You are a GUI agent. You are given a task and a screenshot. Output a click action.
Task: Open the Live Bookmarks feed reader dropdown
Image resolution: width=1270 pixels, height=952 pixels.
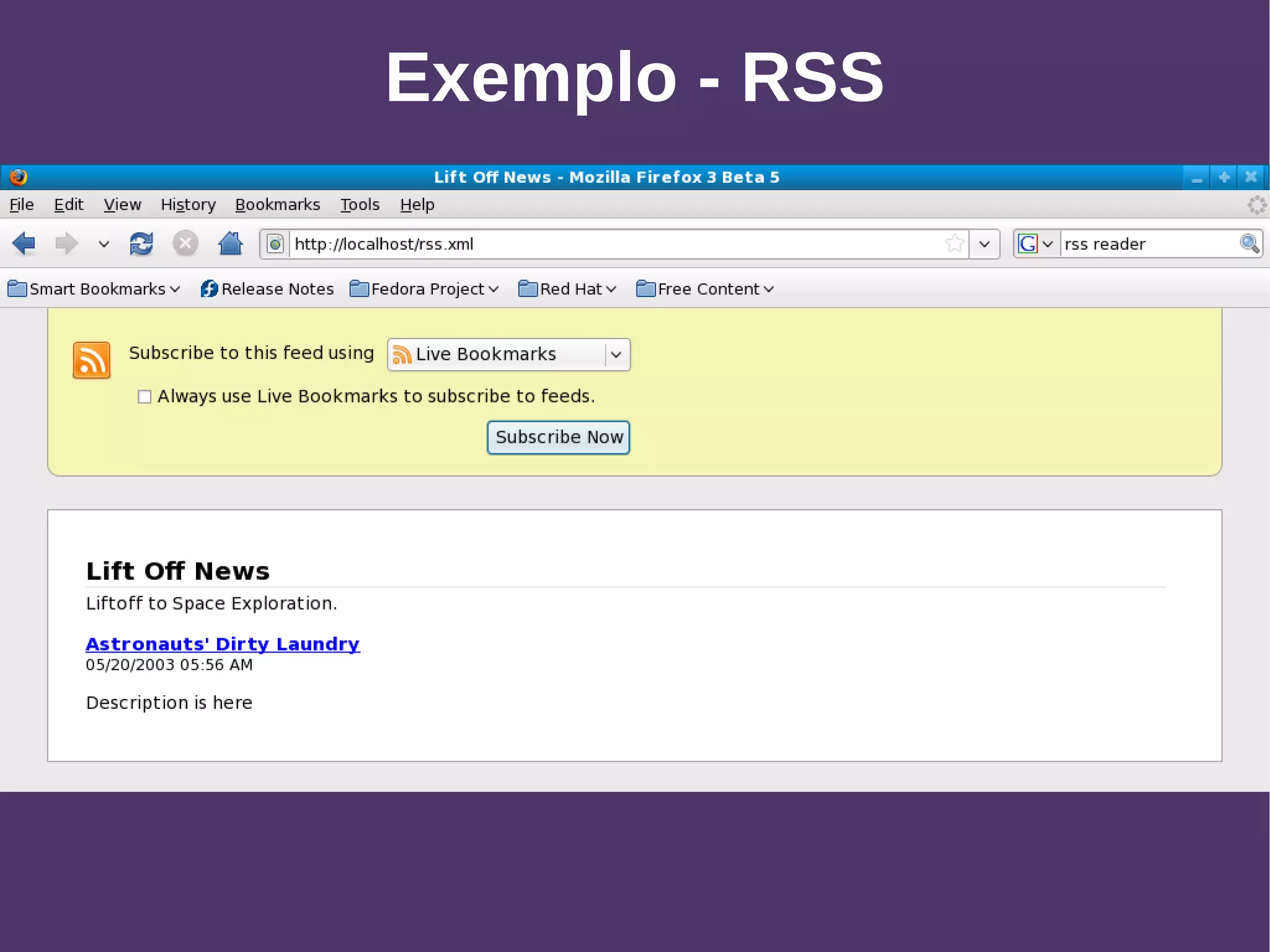point(508,355)
